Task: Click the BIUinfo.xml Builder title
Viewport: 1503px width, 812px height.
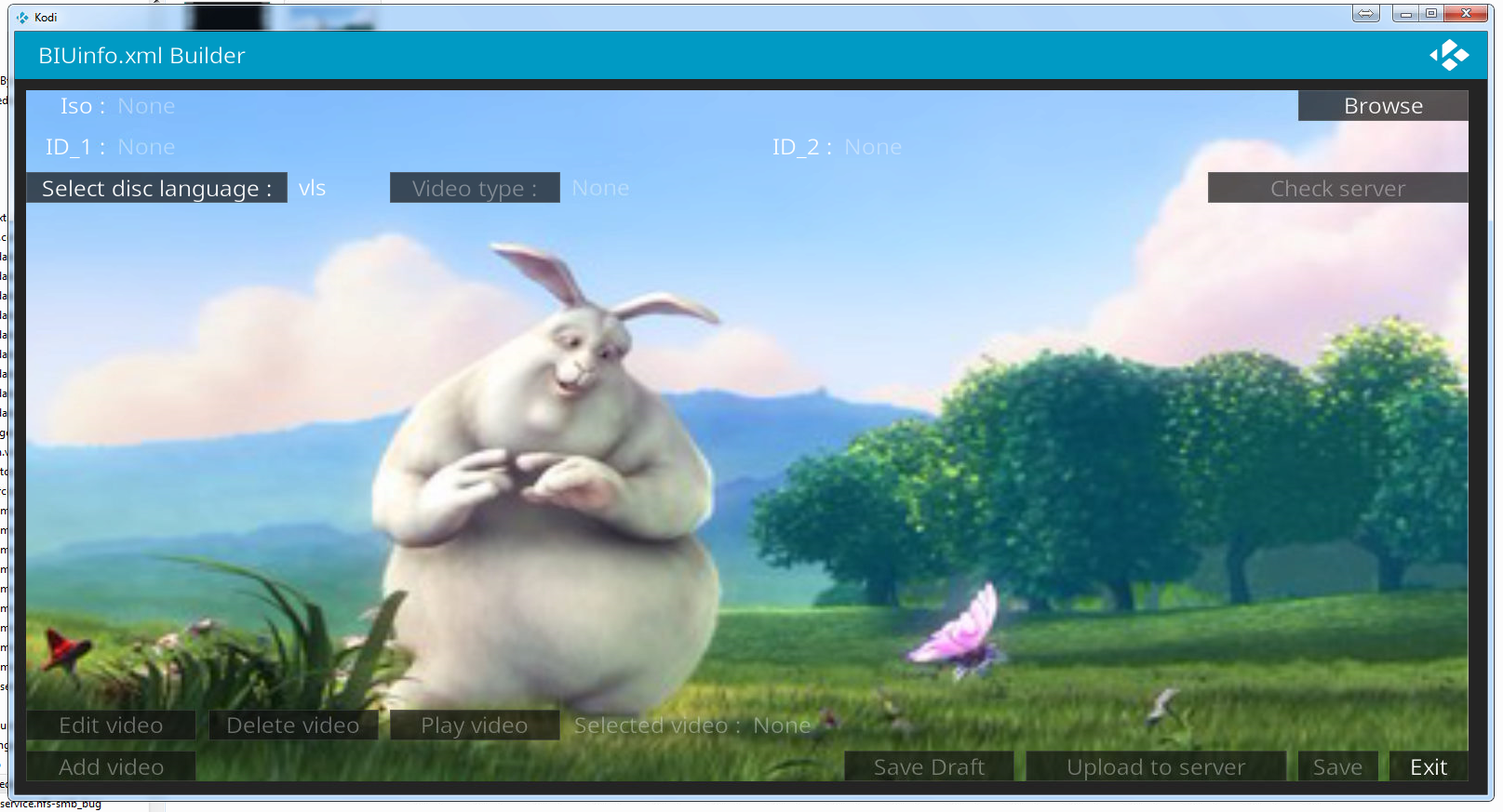Action: click(x=141, y=56)
